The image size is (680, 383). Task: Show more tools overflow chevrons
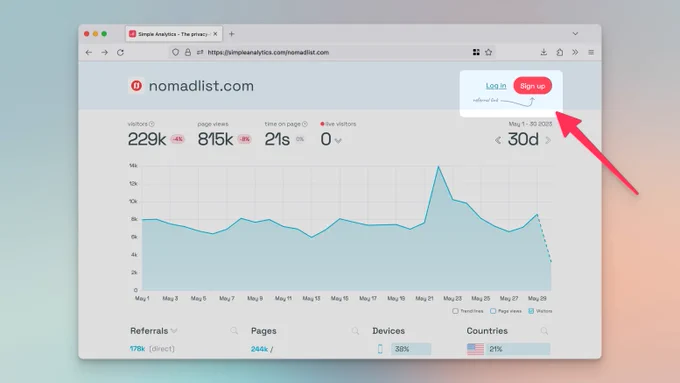click(x=575, y=52)
